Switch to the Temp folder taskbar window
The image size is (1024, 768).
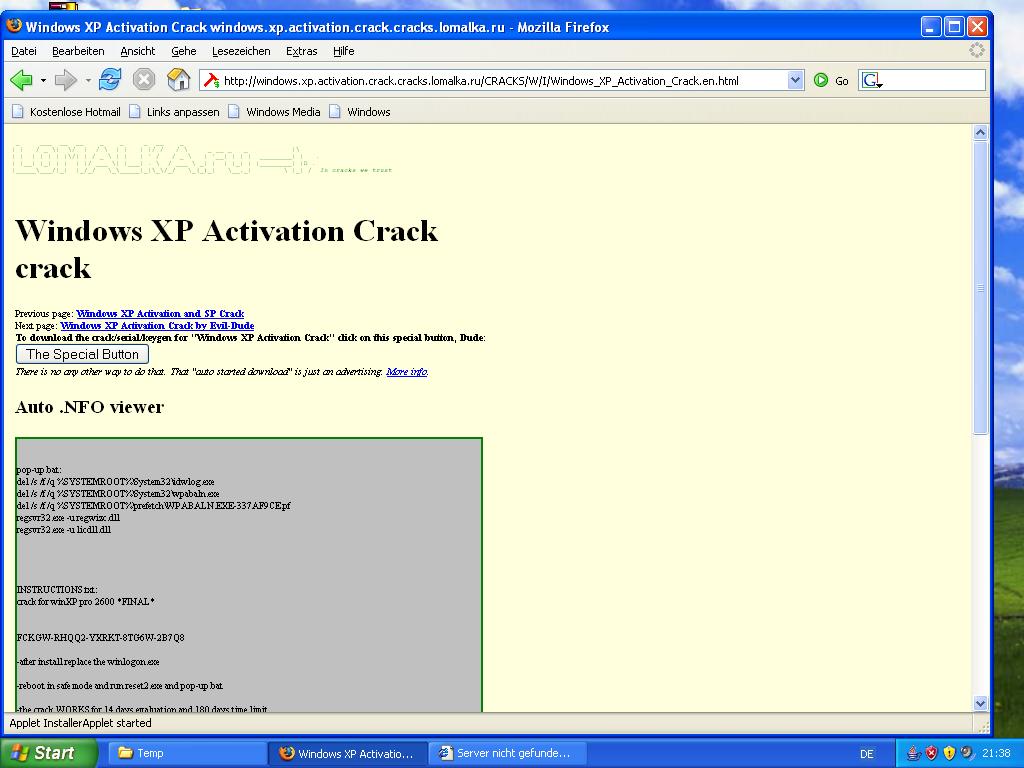pyautogui.click(x=187, y=753)
